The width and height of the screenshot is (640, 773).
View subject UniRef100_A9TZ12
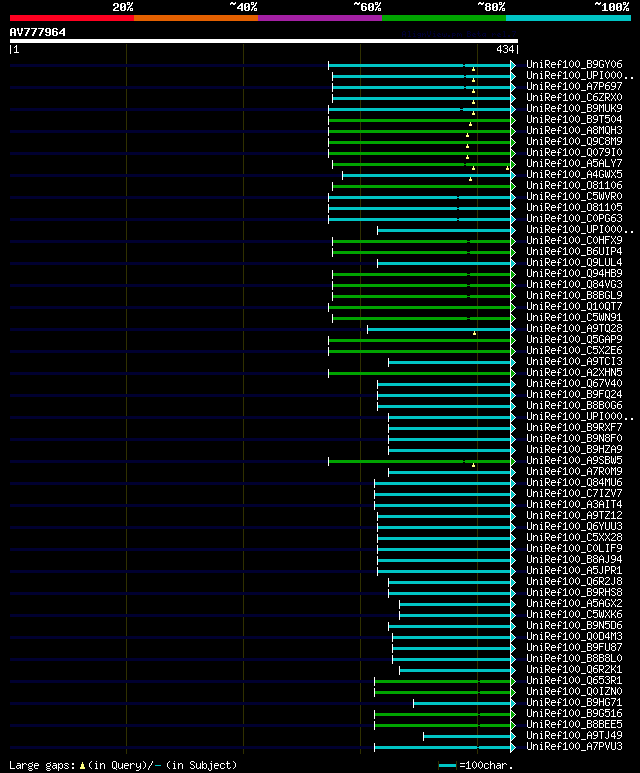click(574, 516)
